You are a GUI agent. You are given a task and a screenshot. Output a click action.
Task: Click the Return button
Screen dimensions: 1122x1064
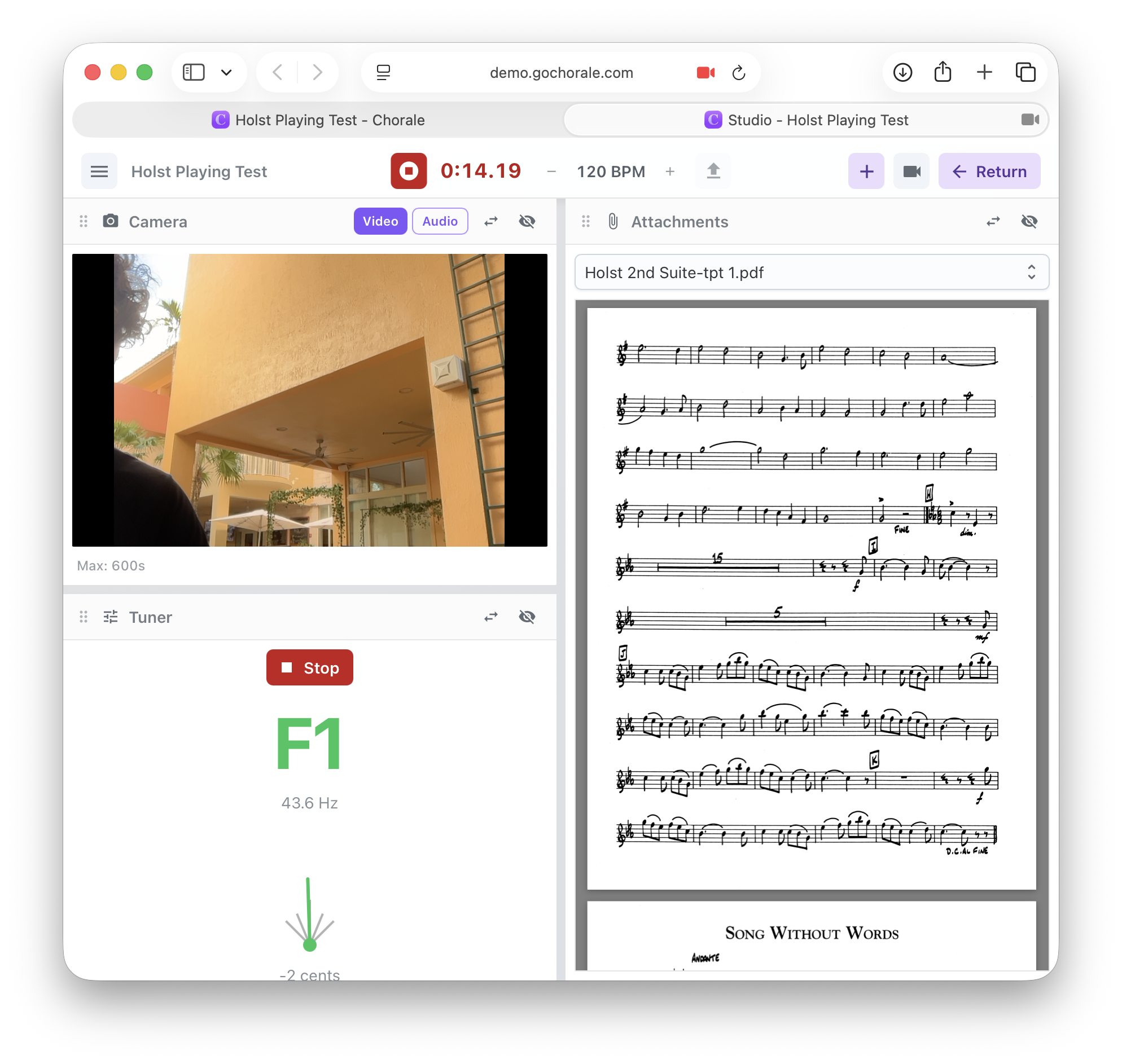989,172
